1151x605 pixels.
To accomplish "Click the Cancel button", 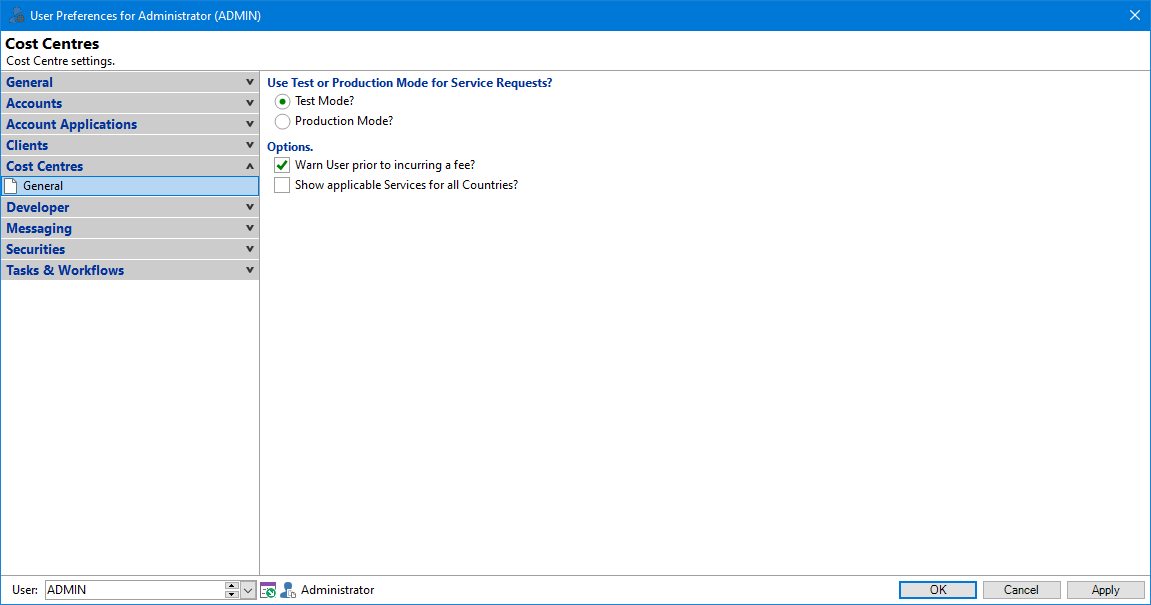I will click(1021, 590).
